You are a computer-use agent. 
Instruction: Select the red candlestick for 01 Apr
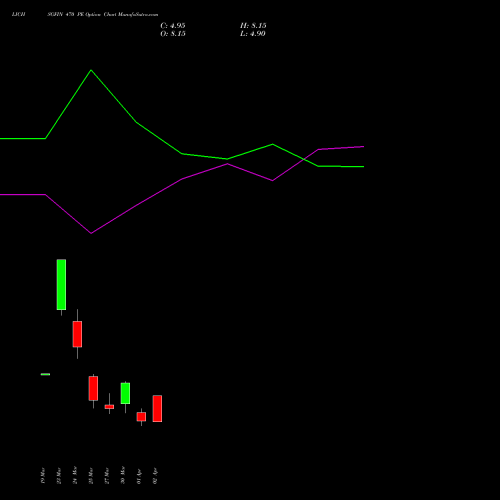coord(141,417)
